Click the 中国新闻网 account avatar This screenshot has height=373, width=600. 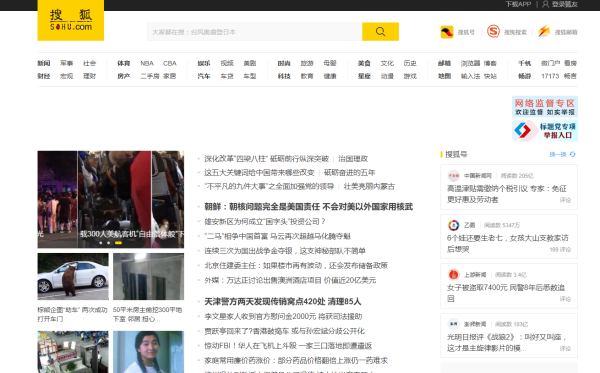coord(453,176)
